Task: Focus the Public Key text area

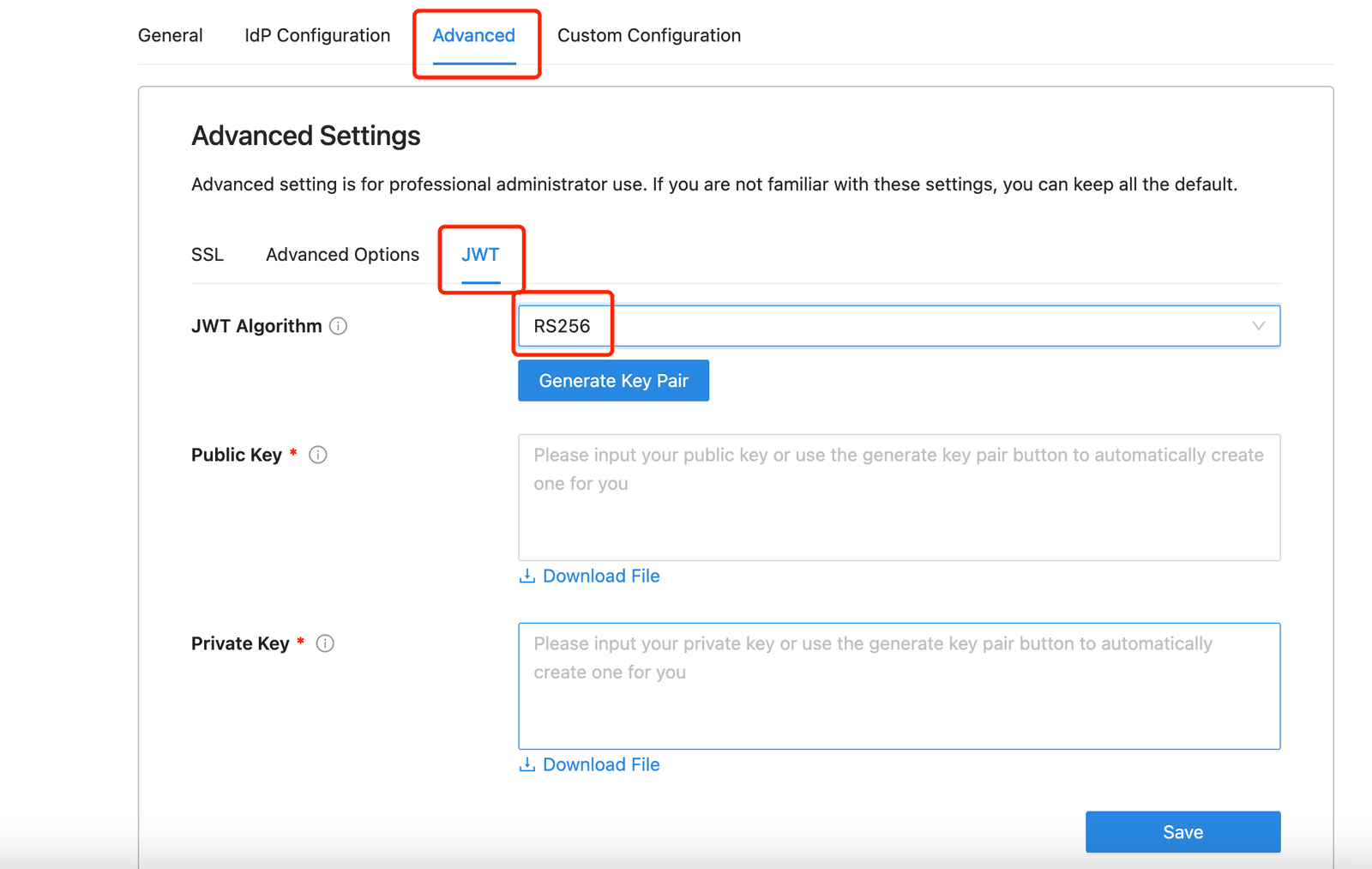Action: (899, 498)
